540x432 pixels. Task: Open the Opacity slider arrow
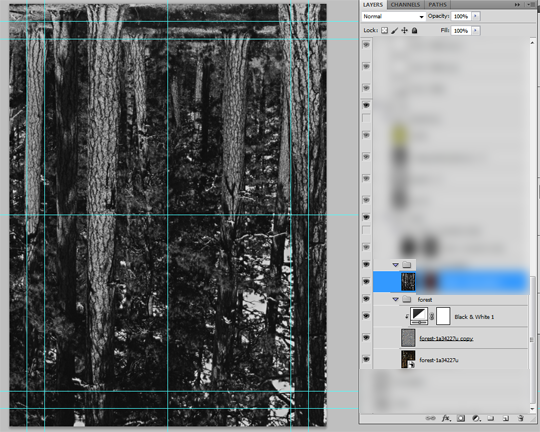(476, 16)
